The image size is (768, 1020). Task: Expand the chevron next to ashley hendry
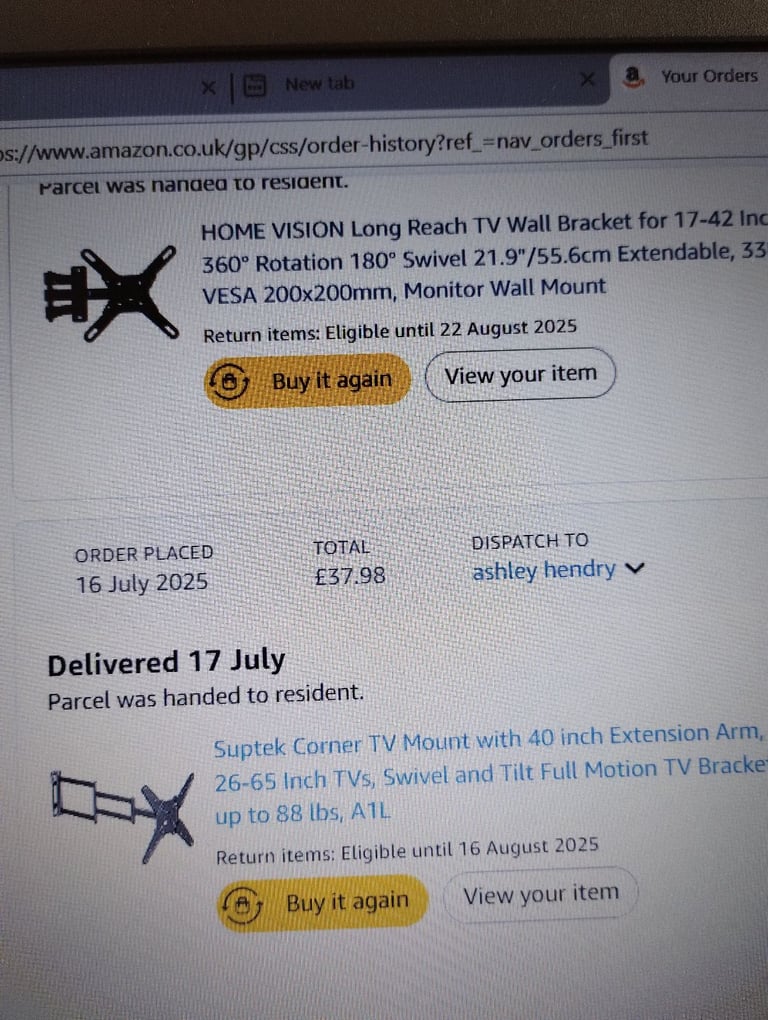[x=634, y=568]
